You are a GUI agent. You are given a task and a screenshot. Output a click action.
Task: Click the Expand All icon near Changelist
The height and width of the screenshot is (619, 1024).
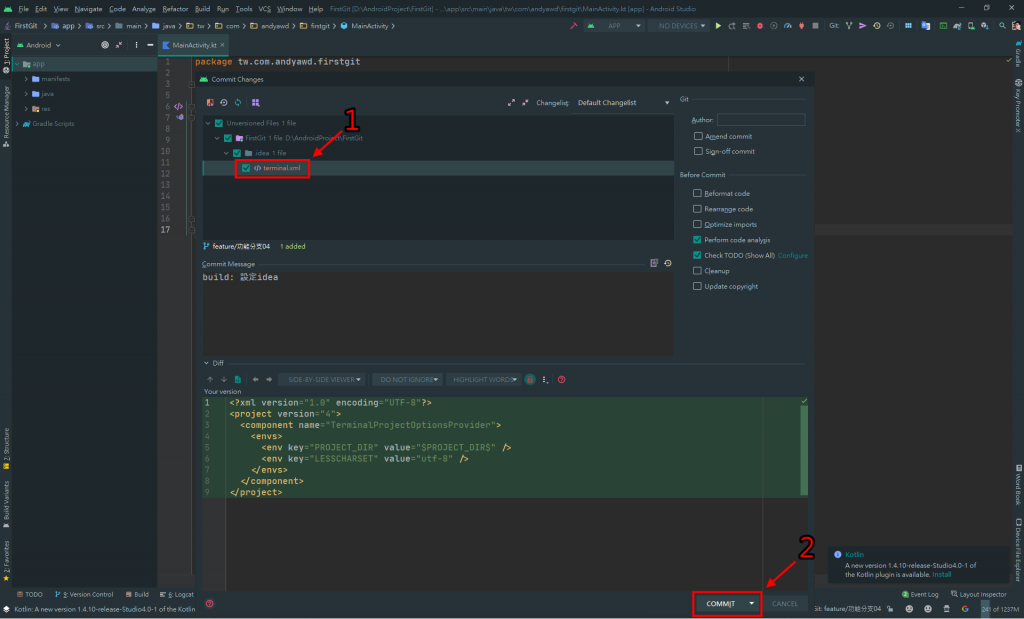tap(511, 103)
